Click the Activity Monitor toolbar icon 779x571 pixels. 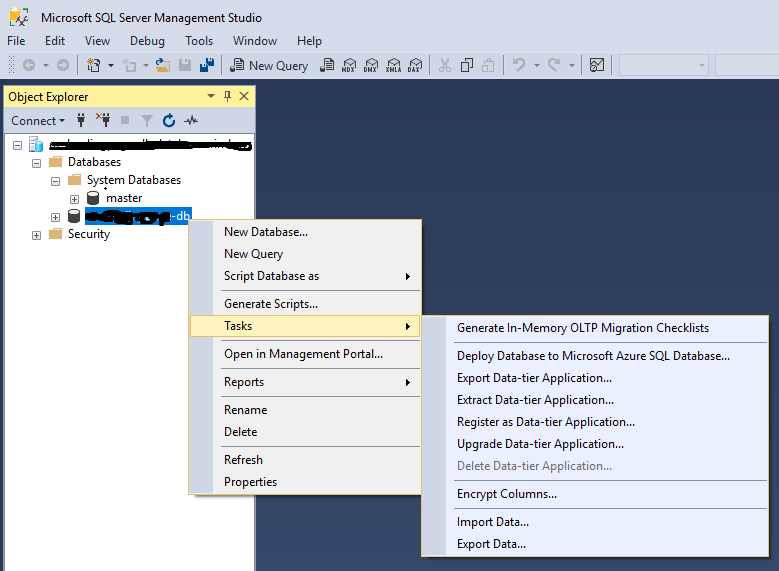coord(597,65)
